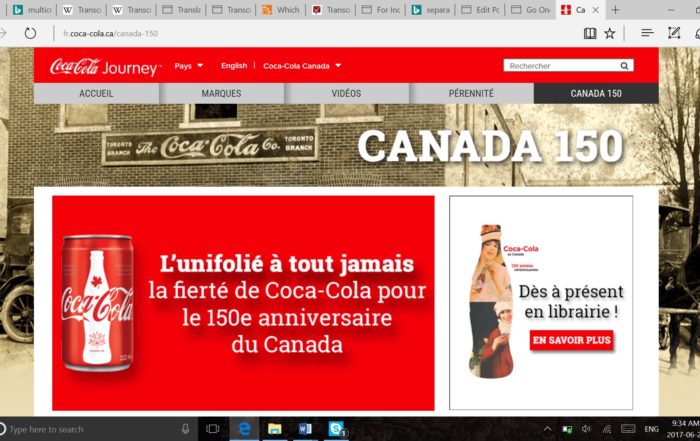Image resolution: width=700 pixels, height=441 pixels.
Task: Open Reading view book icon
Action: click(x=590, y=33)
